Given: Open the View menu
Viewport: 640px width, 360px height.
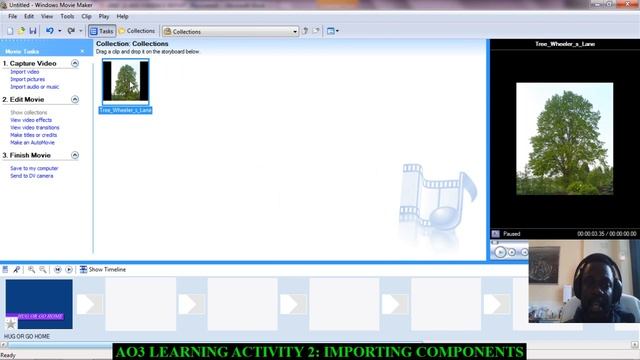Looking at the screenshot, I should coord(47,16).
